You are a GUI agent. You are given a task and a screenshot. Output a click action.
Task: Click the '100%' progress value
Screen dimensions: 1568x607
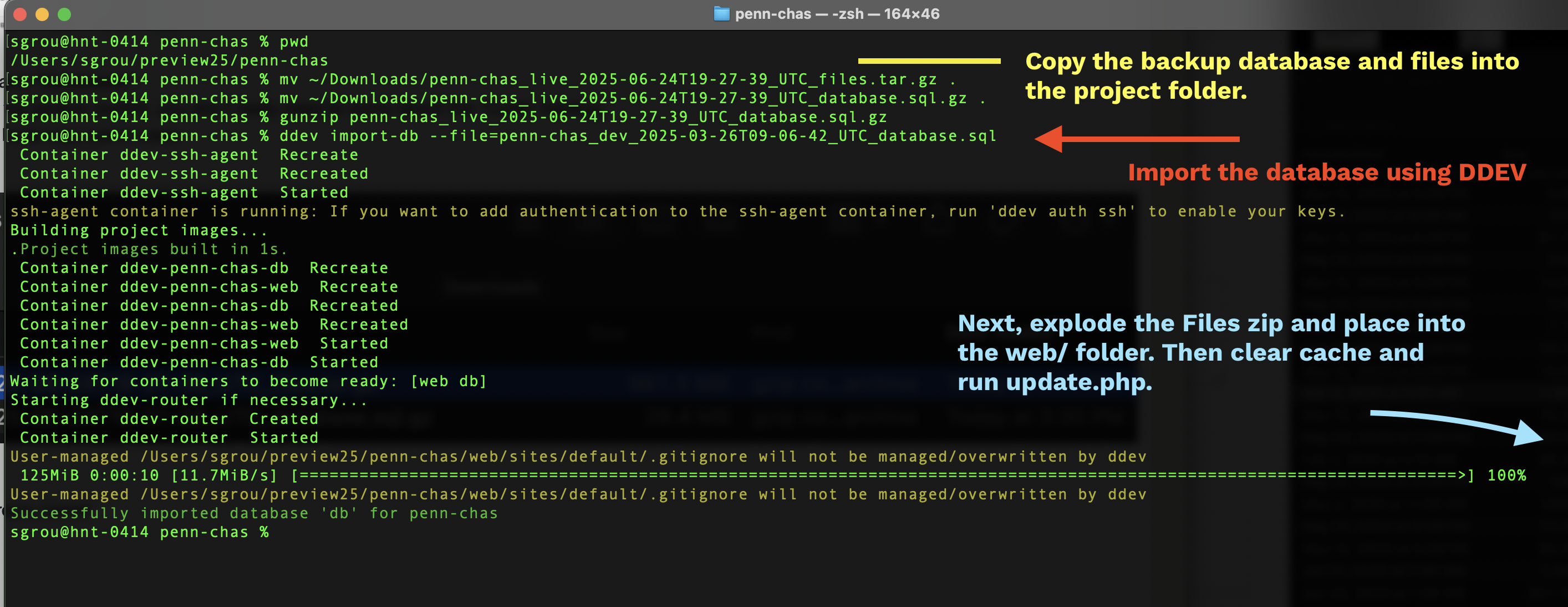click(1506, 476)
